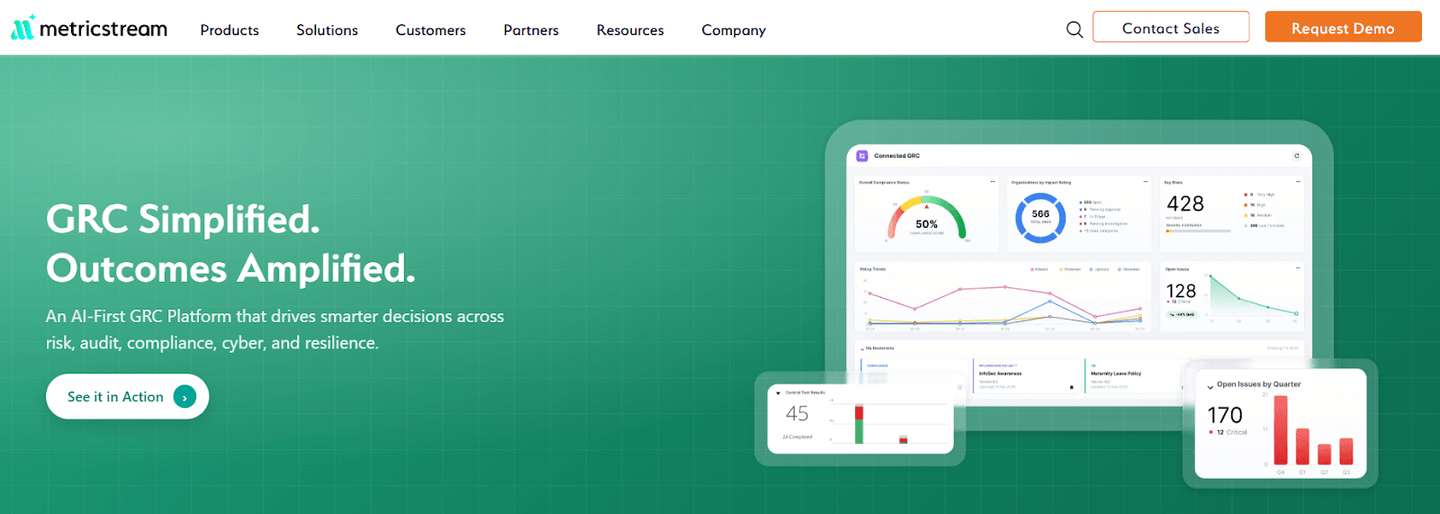1440x514 pixels.
Task: Click the refresh icon on Connected GRC dashboard
Action: (x=1297, y=156)
